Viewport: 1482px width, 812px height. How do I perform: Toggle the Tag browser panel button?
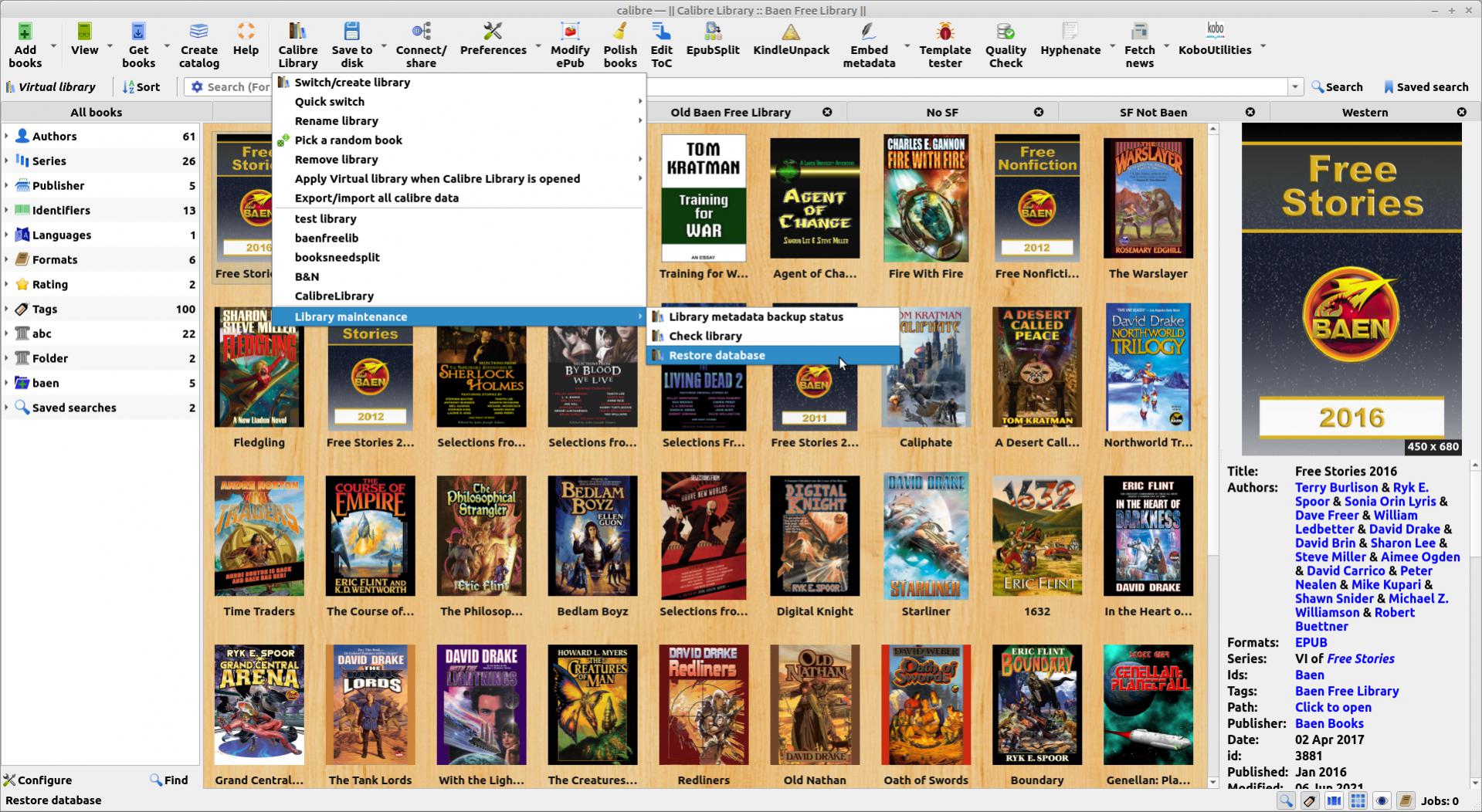pos(1310,800)
